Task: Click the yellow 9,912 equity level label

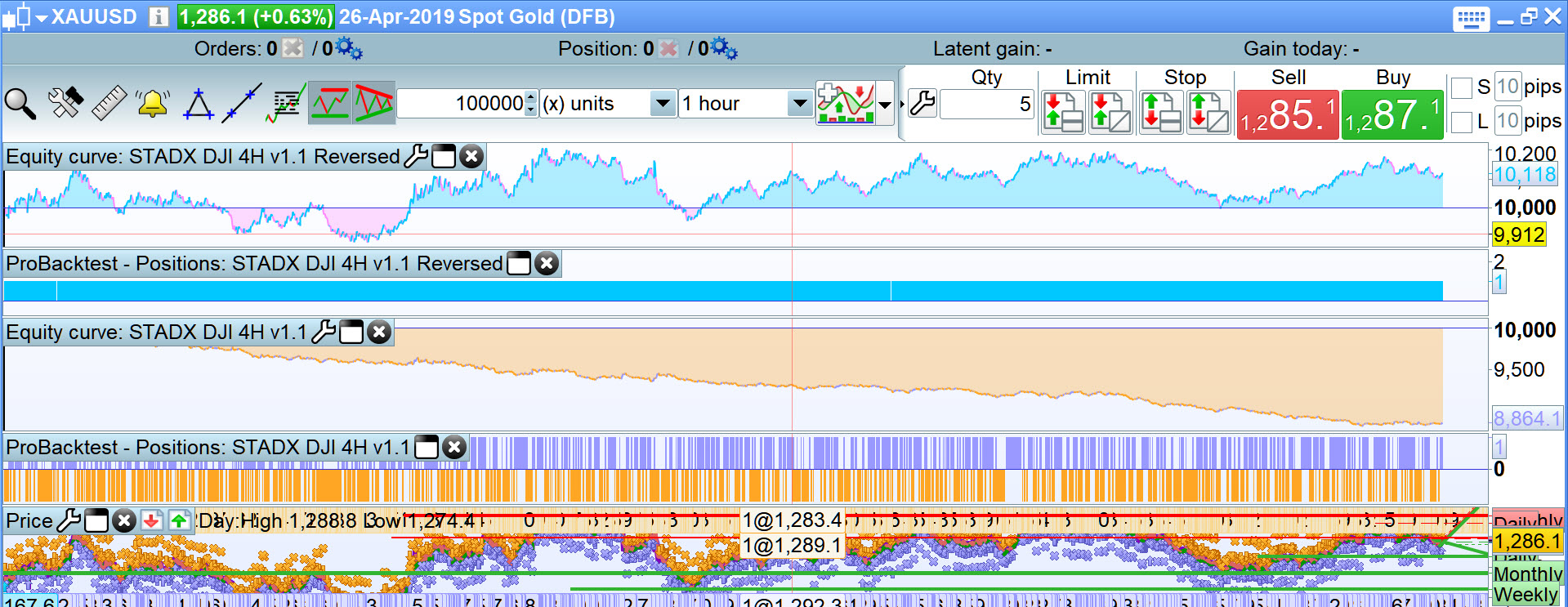Action: click(1519, 235)
